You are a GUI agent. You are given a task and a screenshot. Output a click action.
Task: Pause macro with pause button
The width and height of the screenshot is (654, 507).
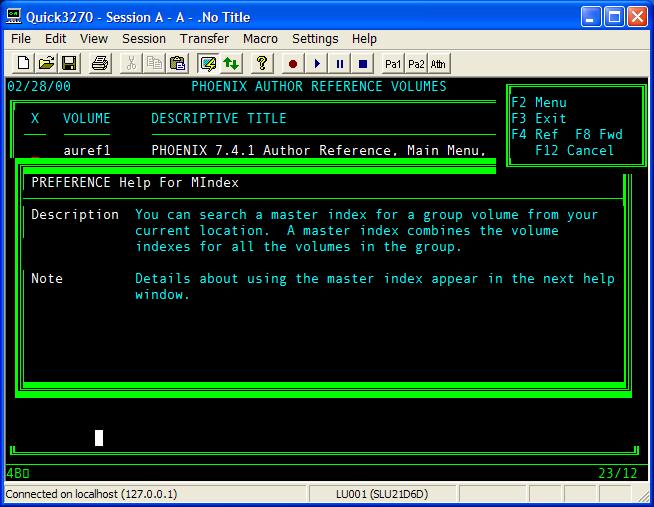click(x=340, y=64)
